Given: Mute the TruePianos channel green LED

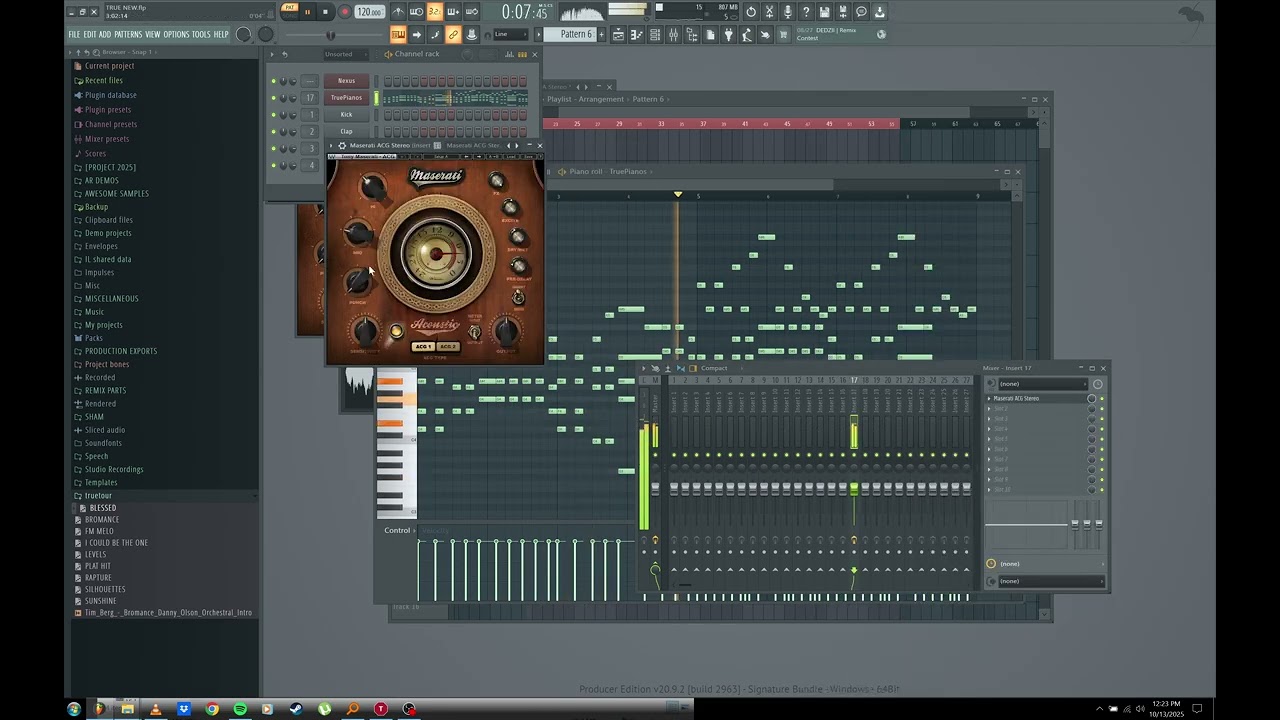Looking at the screenshot, I should tap(273, 98).
